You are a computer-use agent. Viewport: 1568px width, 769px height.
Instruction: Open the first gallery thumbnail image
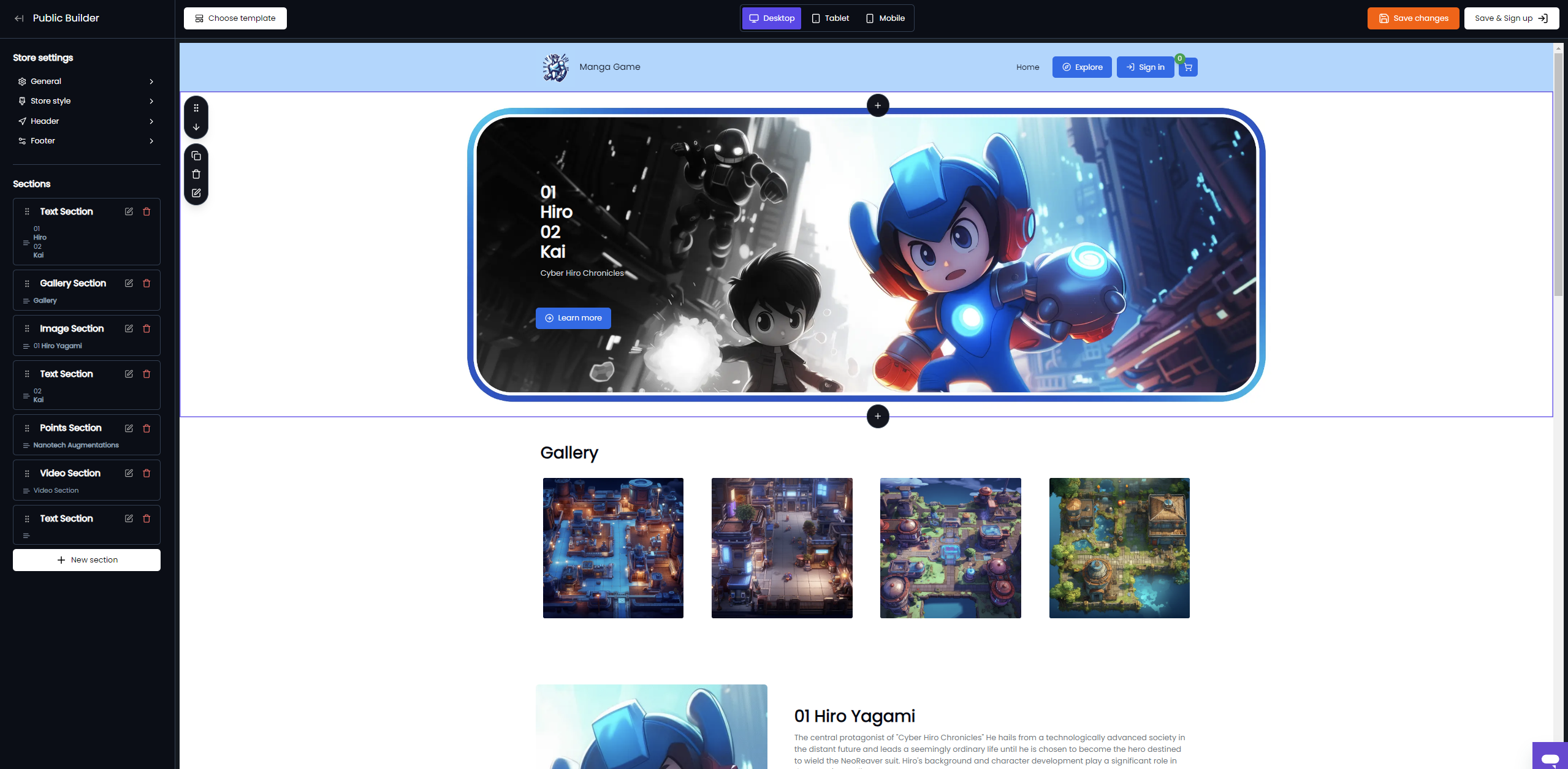(x=613, y=548)
